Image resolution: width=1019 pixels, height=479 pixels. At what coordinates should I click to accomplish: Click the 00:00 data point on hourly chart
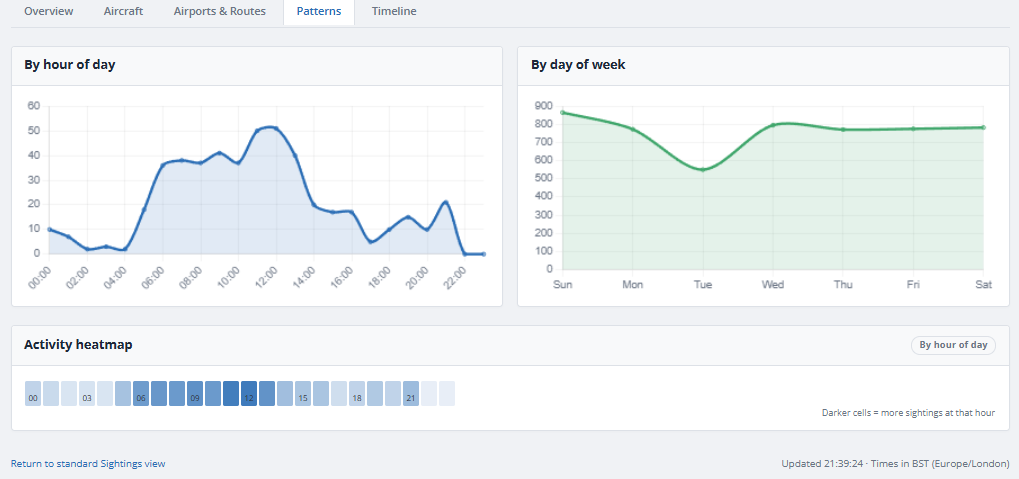point(49,229)
